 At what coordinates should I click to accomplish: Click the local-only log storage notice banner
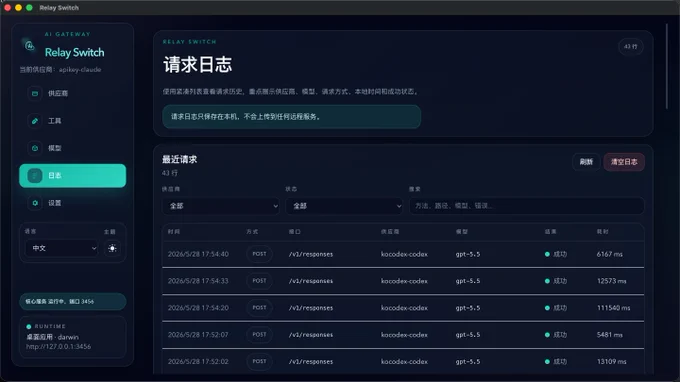coord(291,117)
